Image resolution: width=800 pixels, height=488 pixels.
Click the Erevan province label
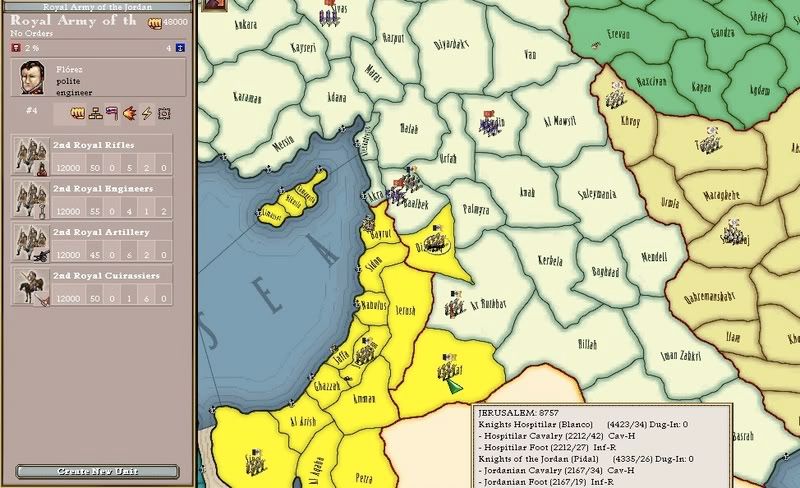click(x=618, y=34)
